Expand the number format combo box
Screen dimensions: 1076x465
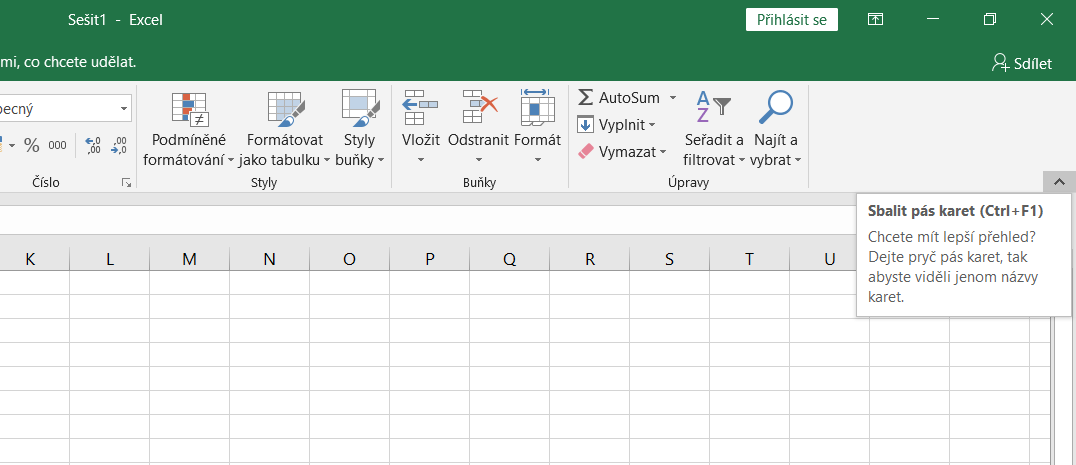point(124,108)
